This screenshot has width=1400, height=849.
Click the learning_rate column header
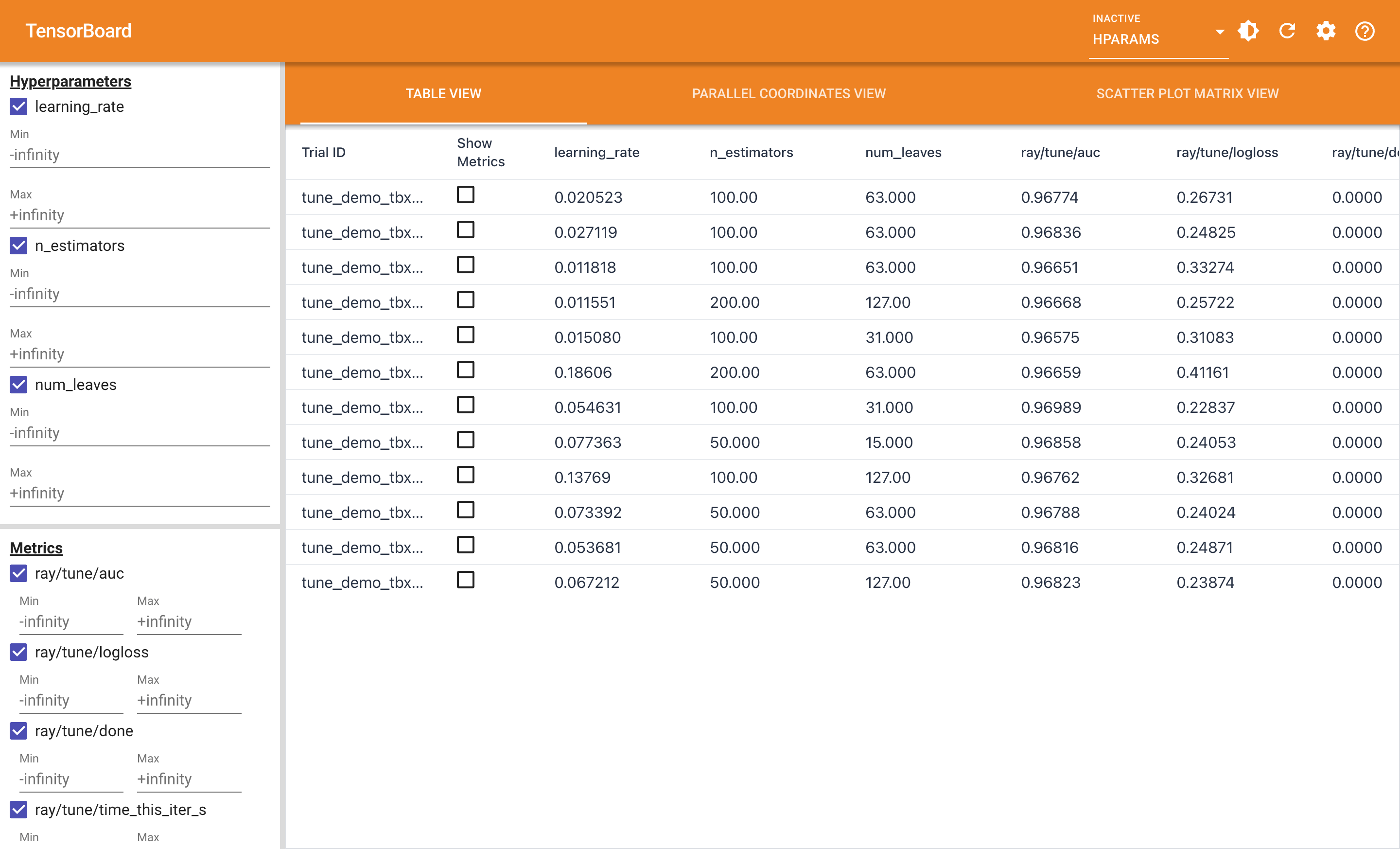(x=596, y=152)
